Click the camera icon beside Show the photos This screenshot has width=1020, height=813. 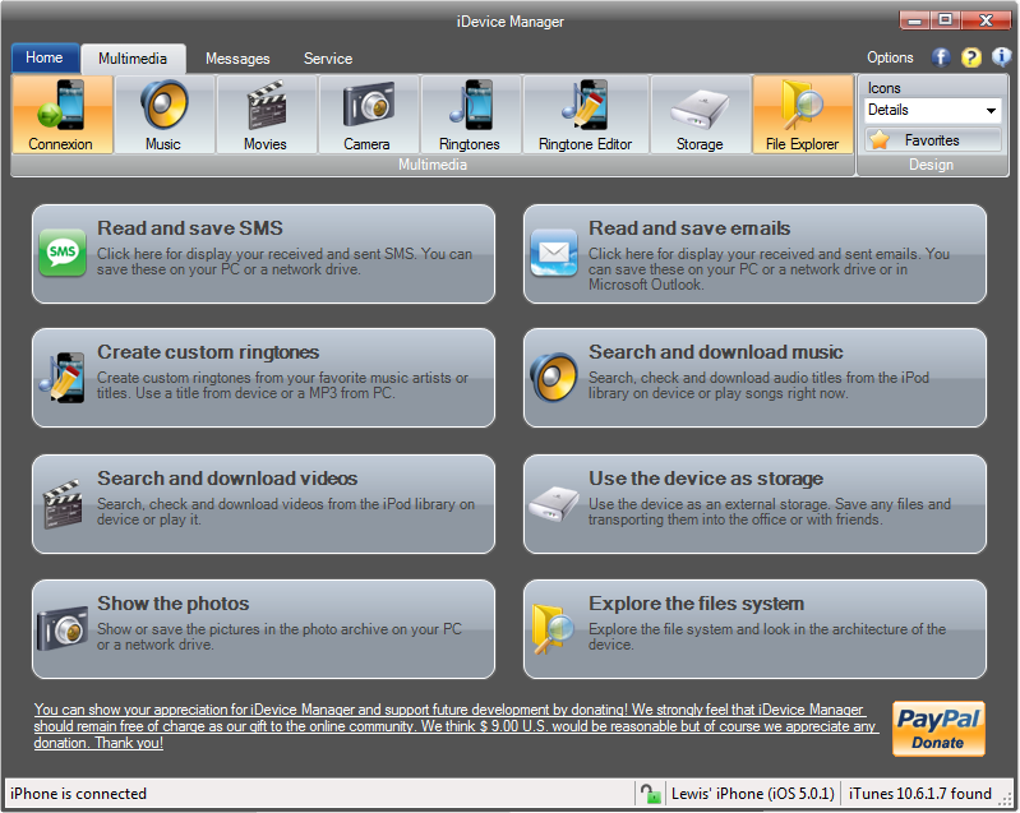click(x=62, y=629)
